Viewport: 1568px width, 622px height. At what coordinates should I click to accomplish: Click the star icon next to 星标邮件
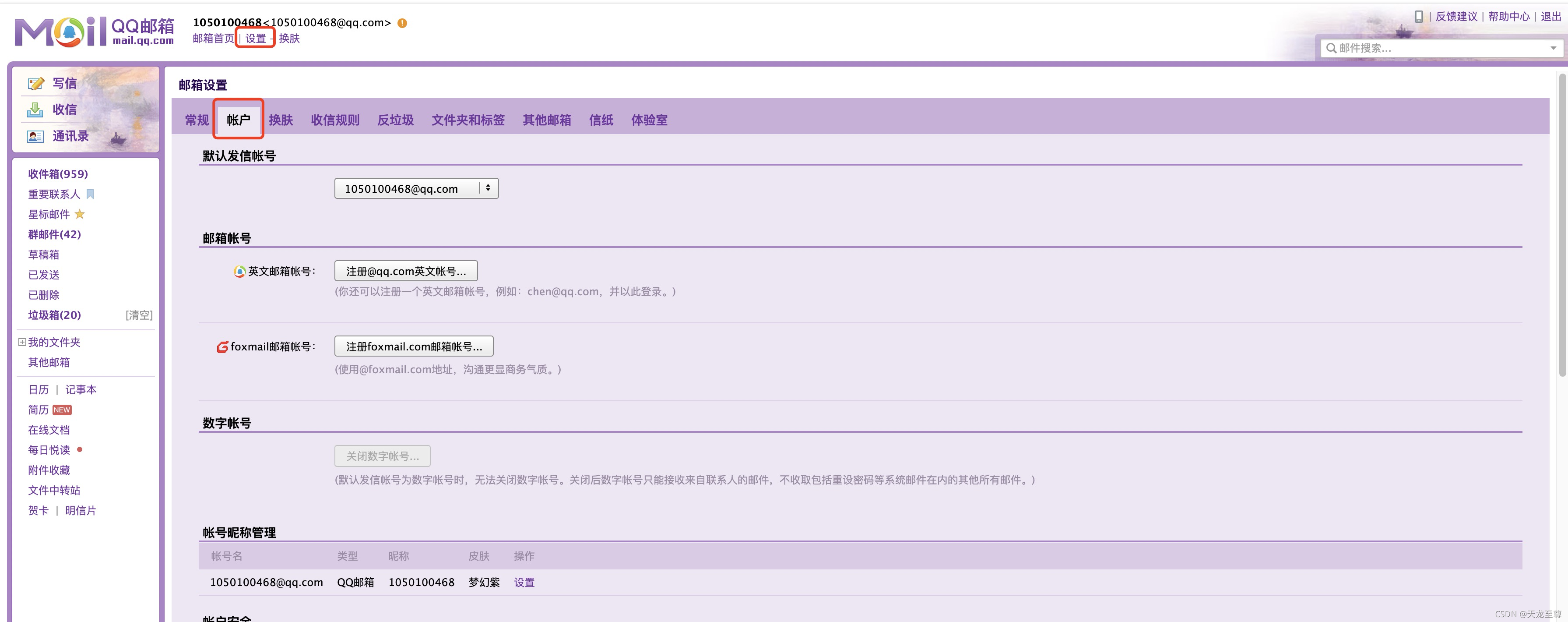tap(80, 215)
